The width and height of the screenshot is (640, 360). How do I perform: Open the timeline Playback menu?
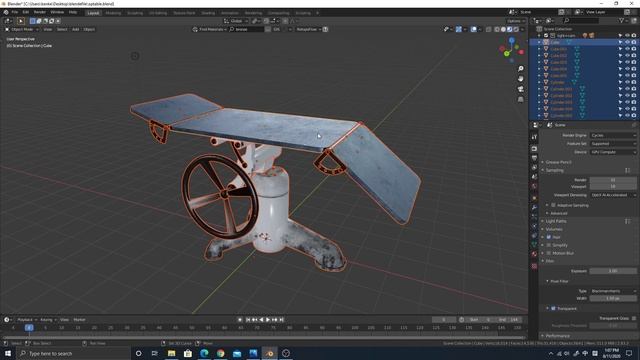[x=26, y=320]
